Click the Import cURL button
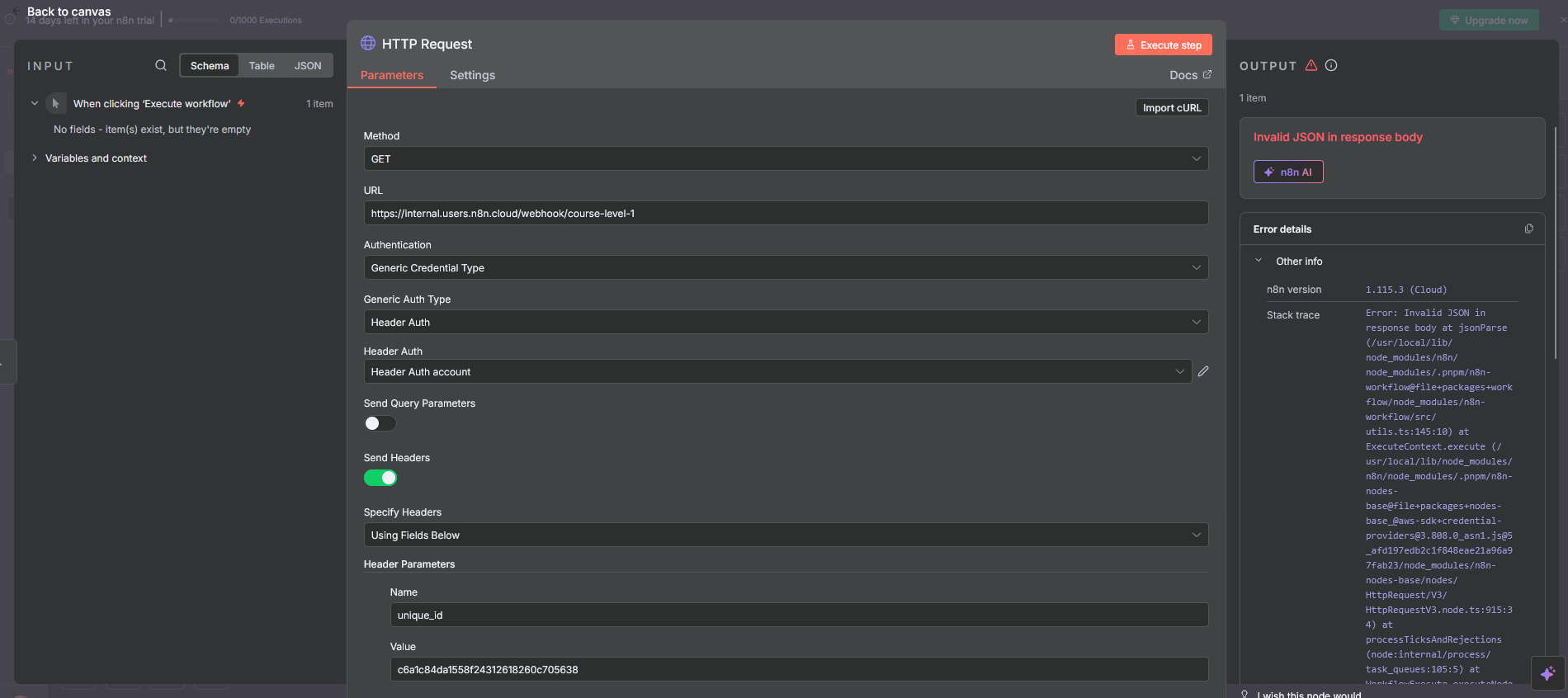 [x=1172, y=108]
